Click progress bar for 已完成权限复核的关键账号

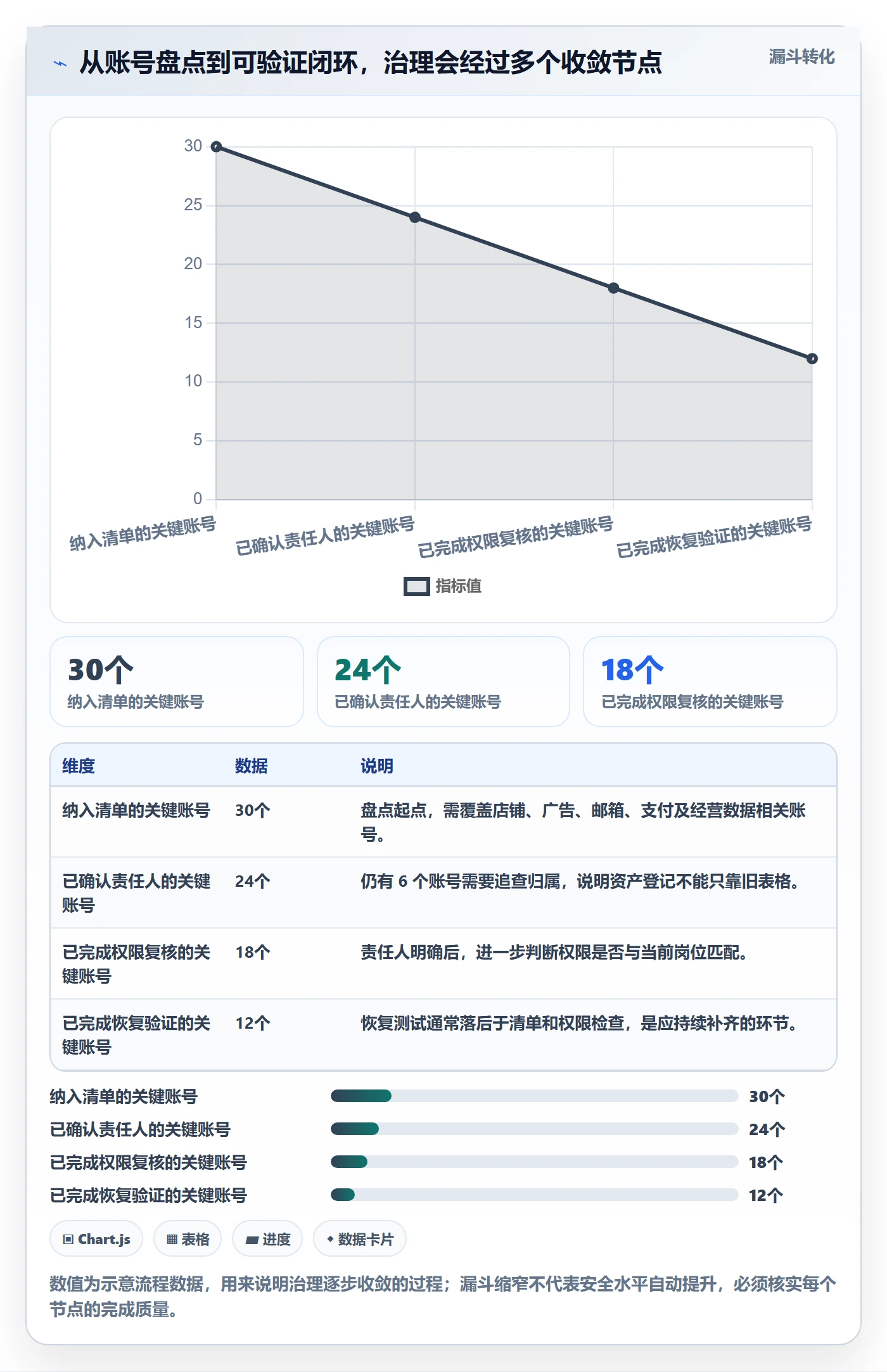pyautogui.click(x=534, y=1162)
